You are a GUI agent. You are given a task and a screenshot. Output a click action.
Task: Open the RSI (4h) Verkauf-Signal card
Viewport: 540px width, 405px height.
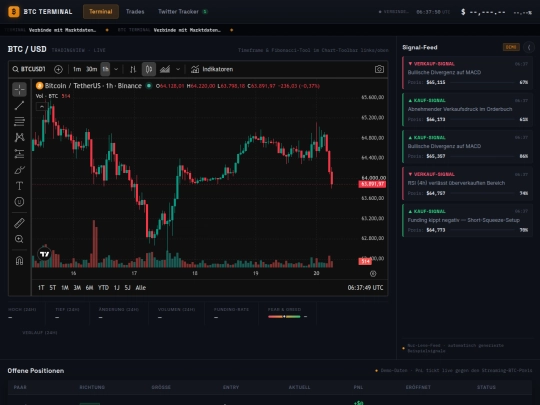(467, 184)
